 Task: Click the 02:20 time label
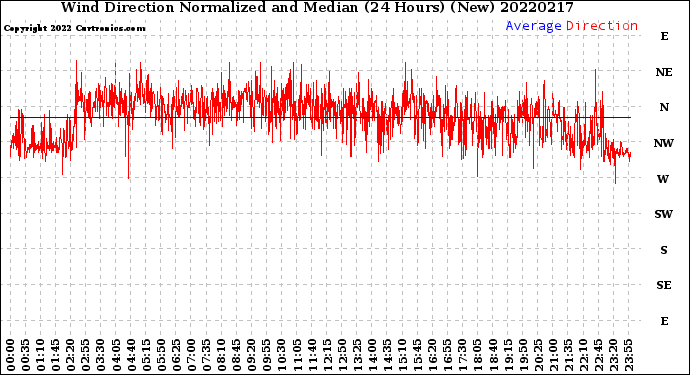pyautogui.click(x=71, y=356)
